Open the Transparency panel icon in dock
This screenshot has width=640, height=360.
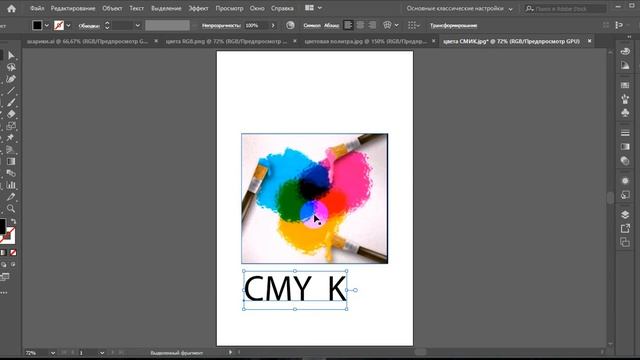click(x=625, y=160)
